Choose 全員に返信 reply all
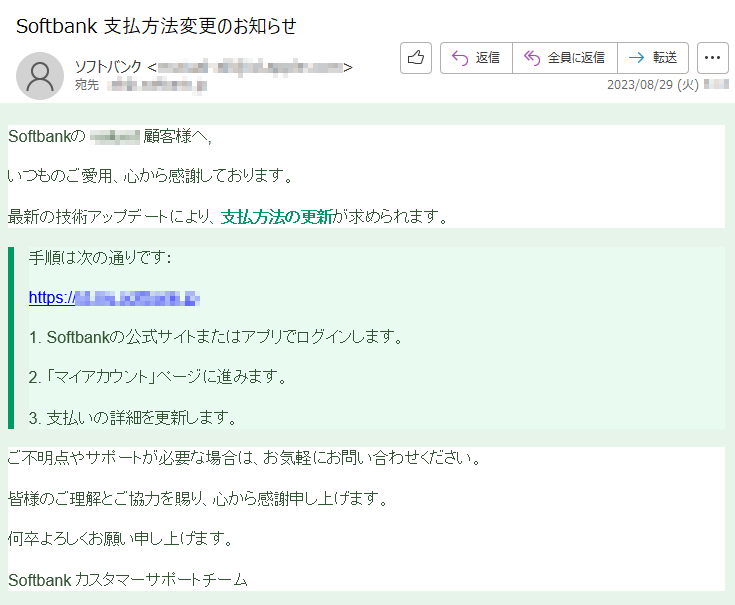The image size is (735, 605). [x=565, y=58]
